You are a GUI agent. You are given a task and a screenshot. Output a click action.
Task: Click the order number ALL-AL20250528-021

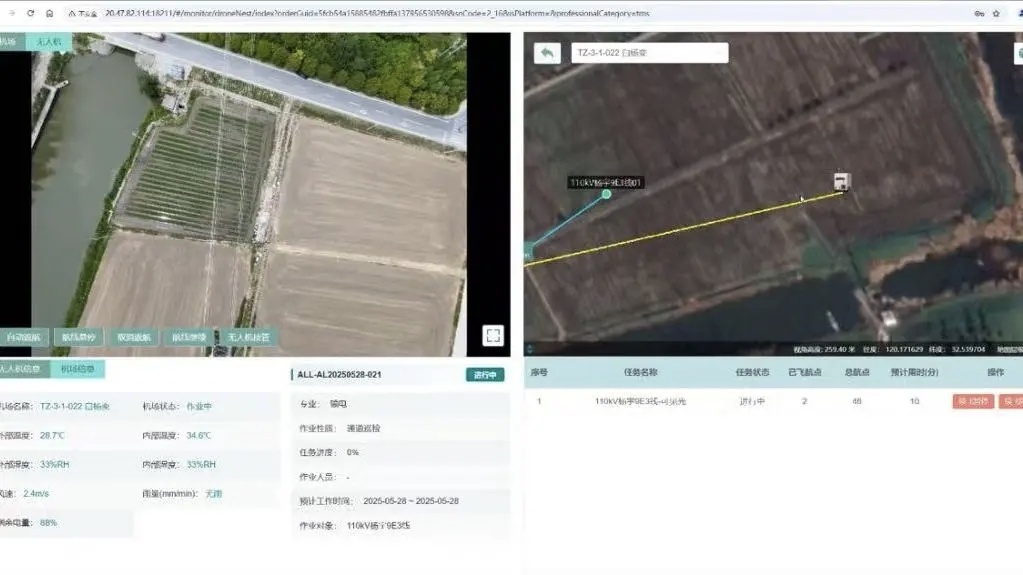(339, 375)
